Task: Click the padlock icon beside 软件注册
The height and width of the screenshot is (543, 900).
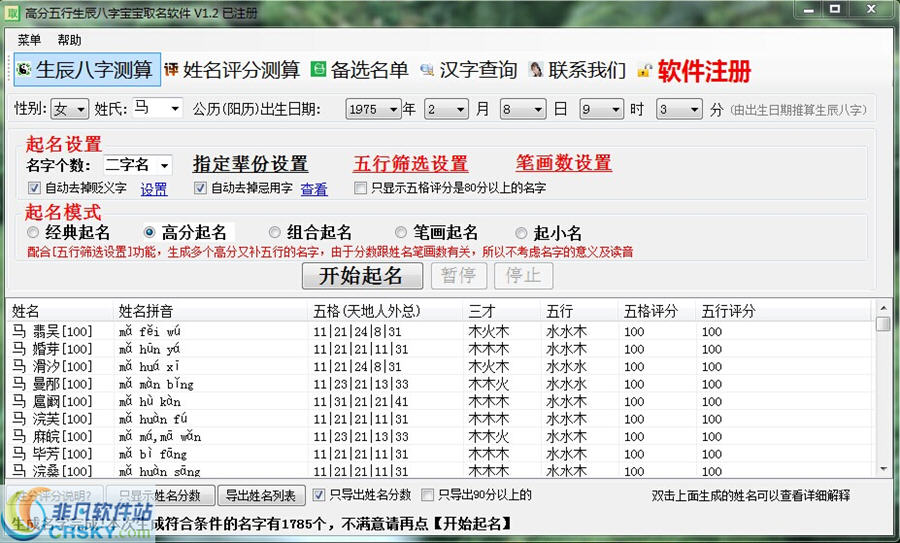Action: pos(645,70)
